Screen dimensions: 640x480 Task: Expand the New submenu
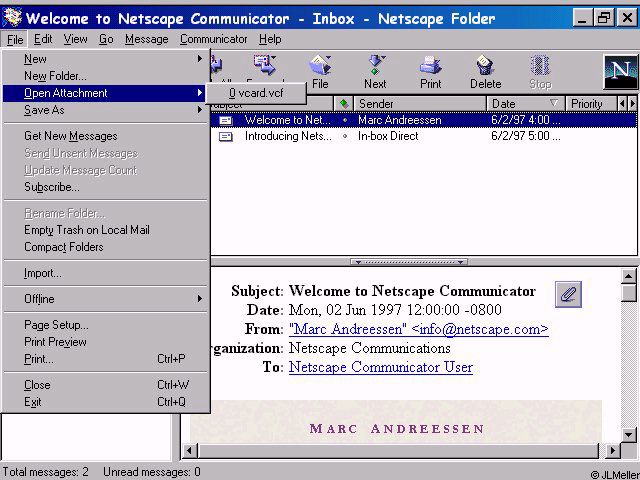106,59
